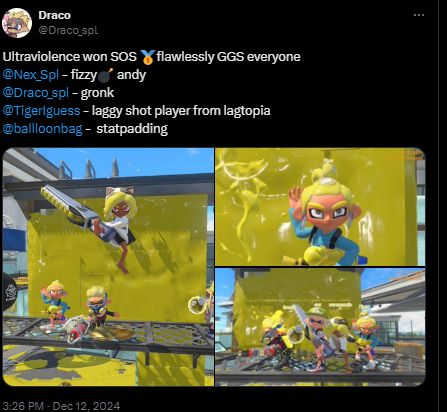Go to @TigerIguess profile mention

tap(41, 111)
